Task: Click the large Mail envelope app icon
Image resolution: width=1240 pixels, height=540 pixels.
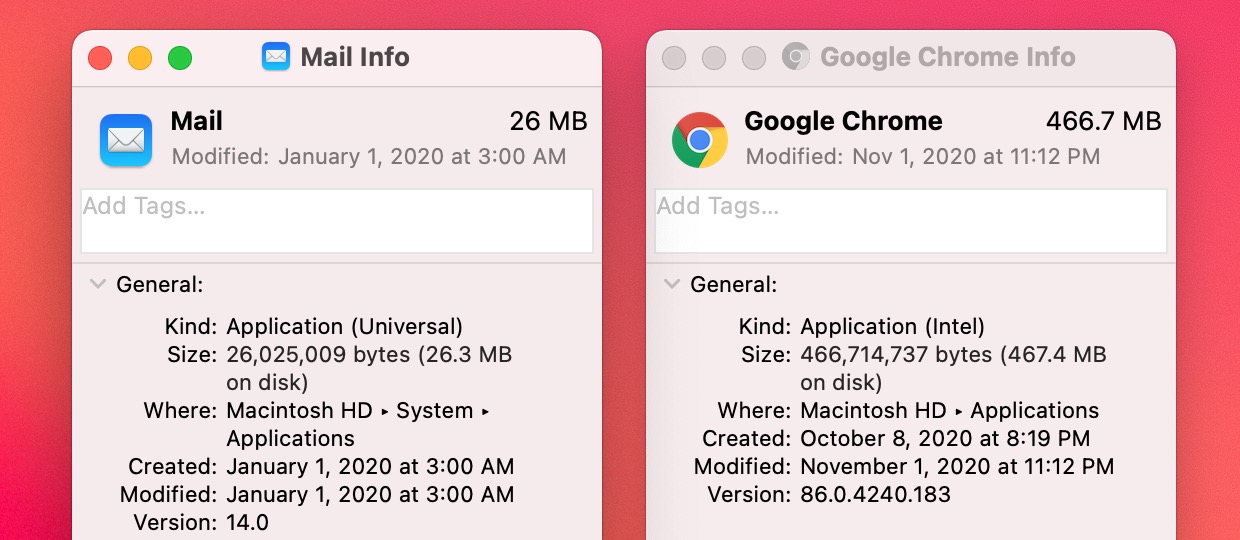Action: [x=126, y=140]
